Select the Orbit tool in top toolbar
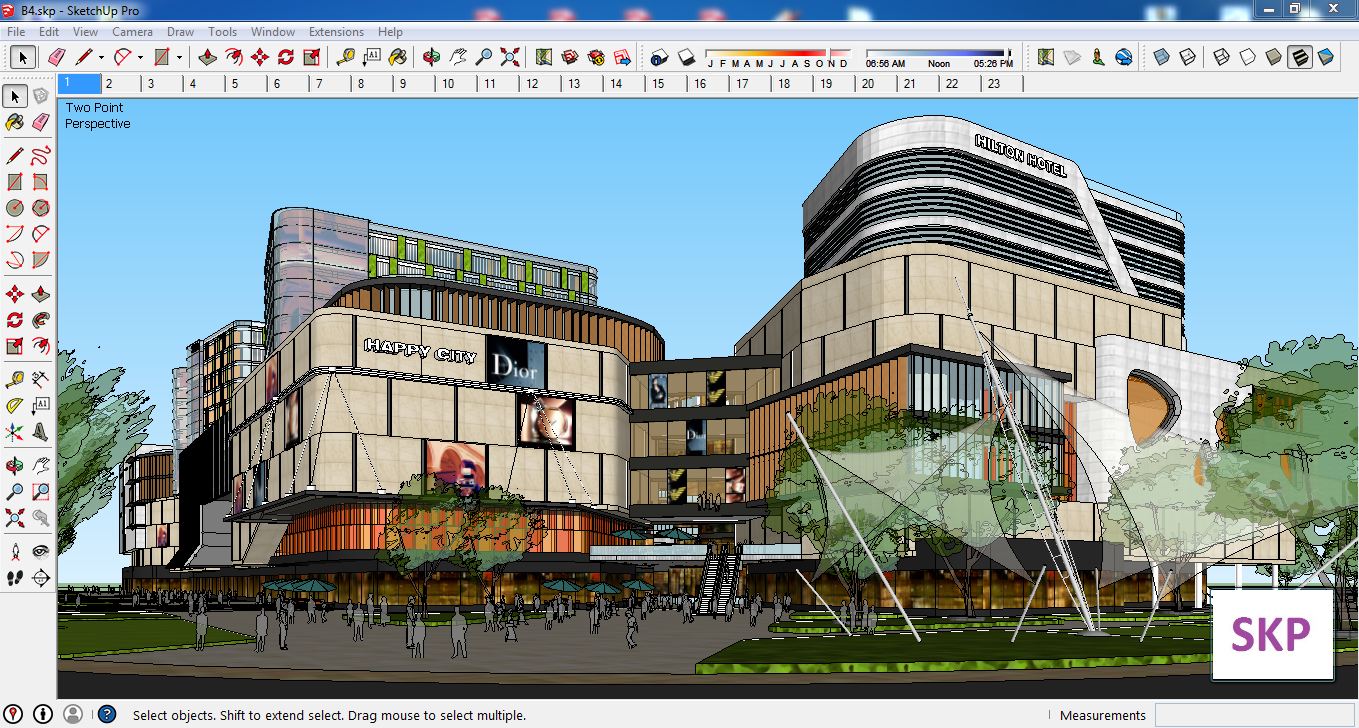 coord(431,57)
